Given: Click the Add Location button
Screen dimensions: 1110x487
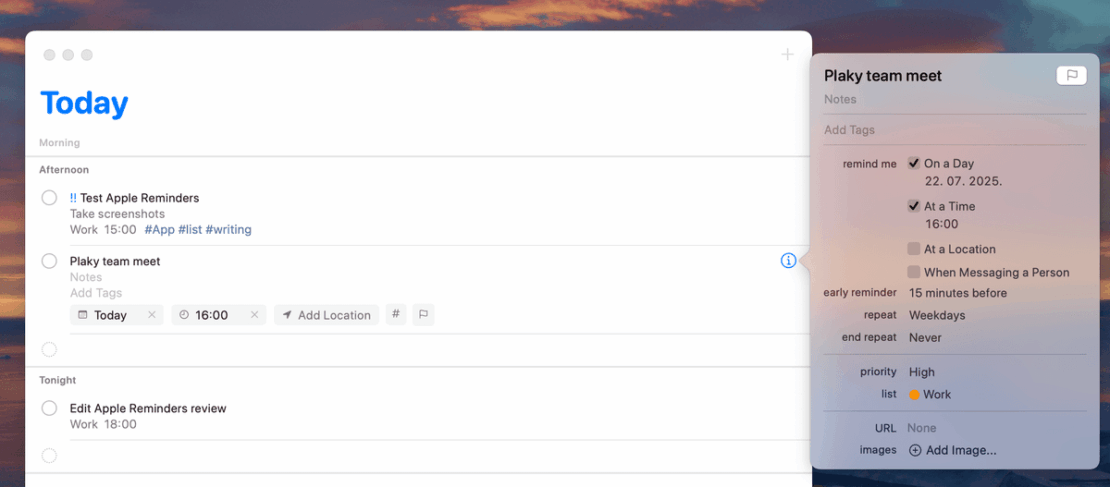Looking at the screenshot, I should tap(326, 315).
